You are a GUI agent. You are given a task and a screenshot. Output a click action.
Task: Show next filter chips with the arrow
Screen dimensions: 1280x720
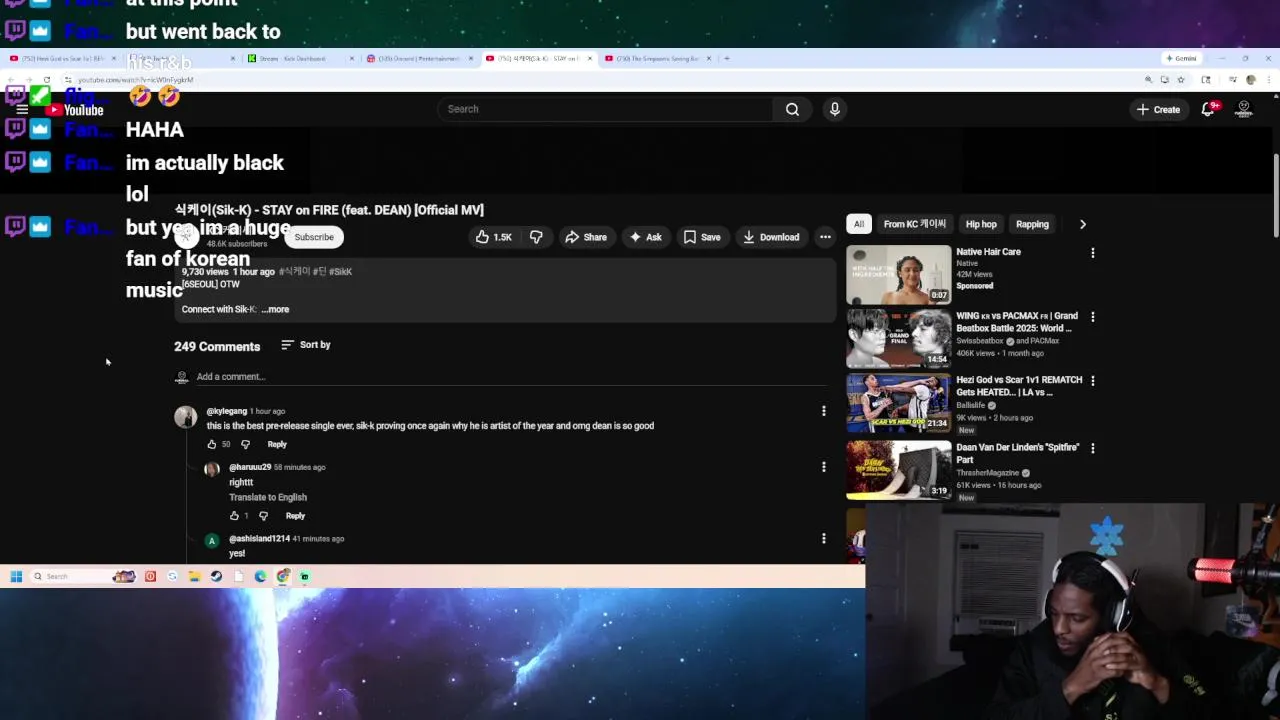point(1082,225)
